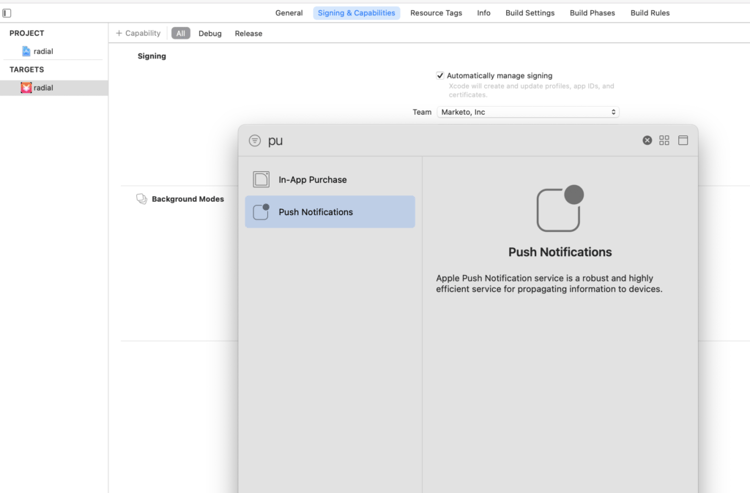The height and width of the screenshot is (493, 750).
Task: Click the Apple Push Notification service description
Action: [x=549, y=284]
